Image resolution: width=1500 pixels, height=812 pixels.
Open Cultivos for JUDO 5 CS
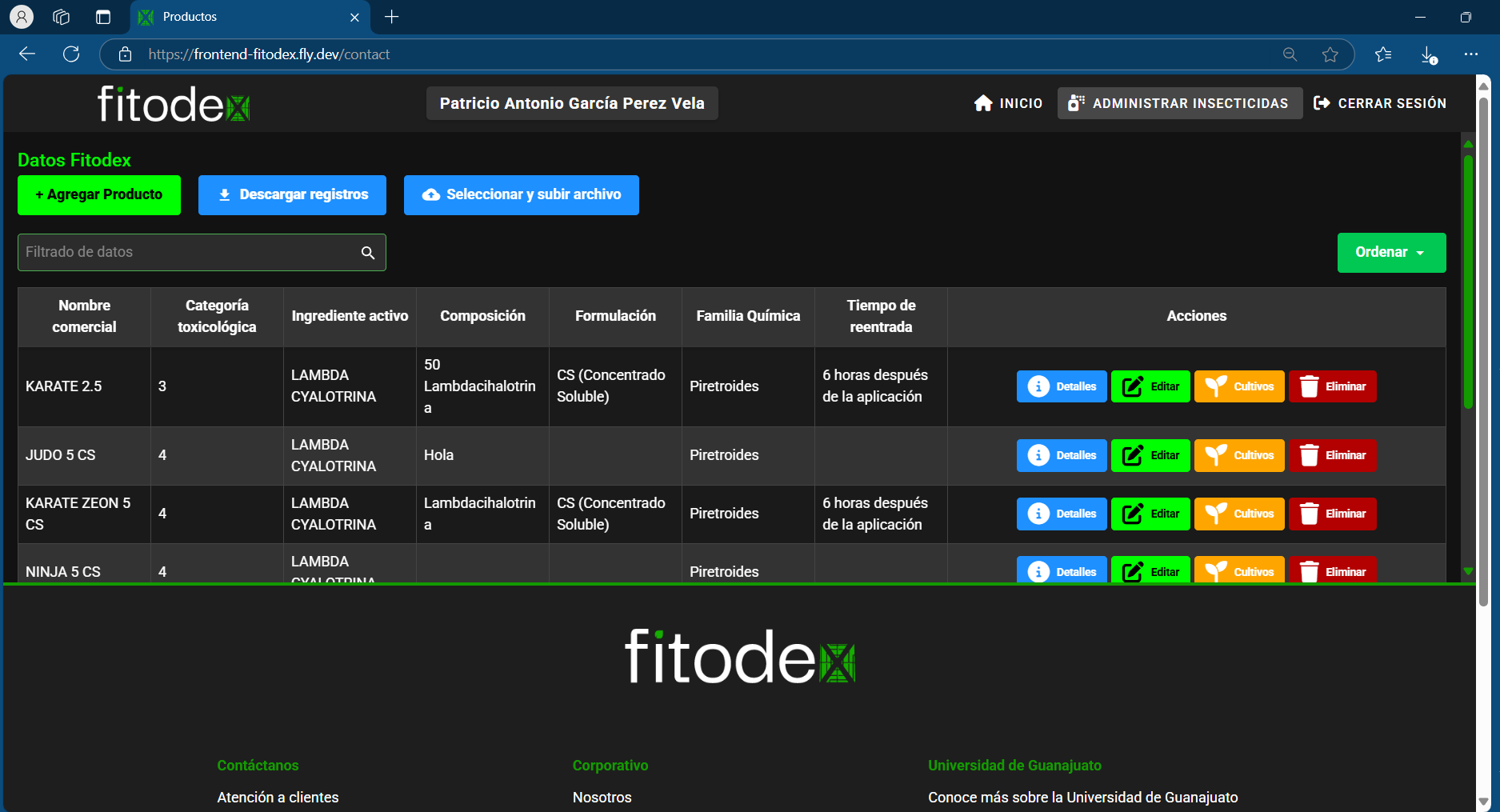point(1239,455)
